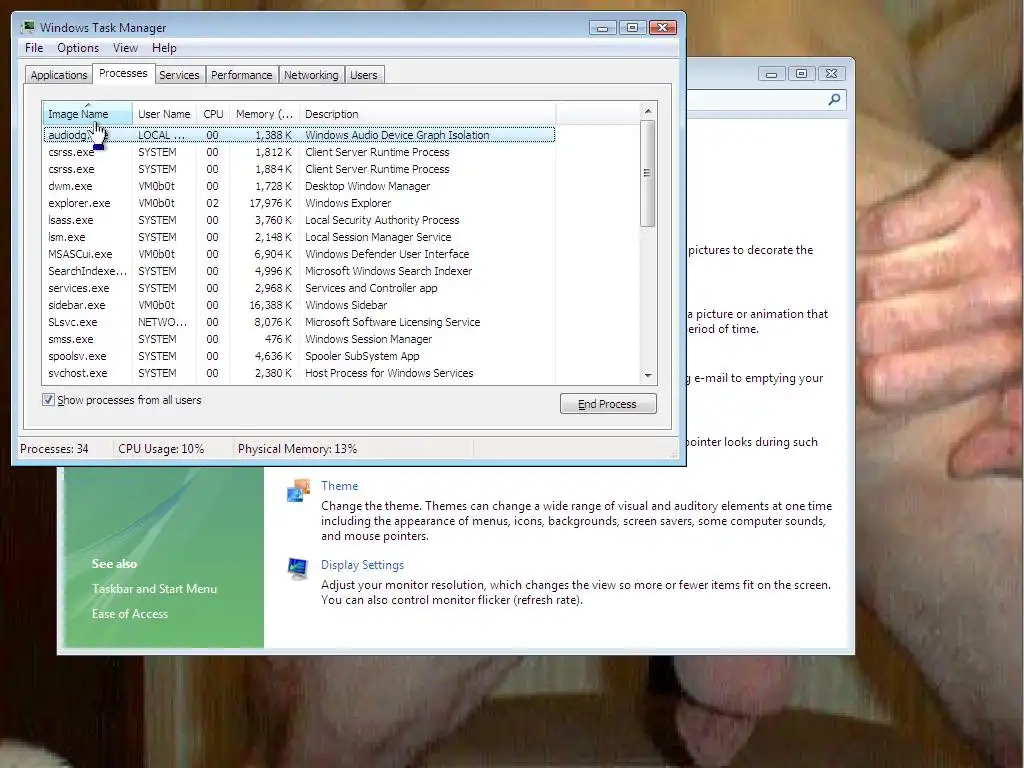Switch to the Users tab
Viewport: 1024px width, 768px height.
364,75
